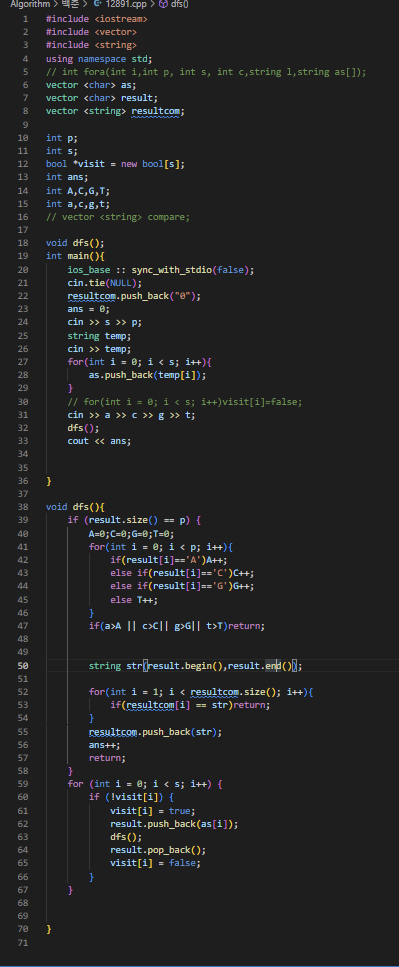Viewport: 399px width, 967px height.
Task: Click line number 19 in the gutter
Action: 23,256
